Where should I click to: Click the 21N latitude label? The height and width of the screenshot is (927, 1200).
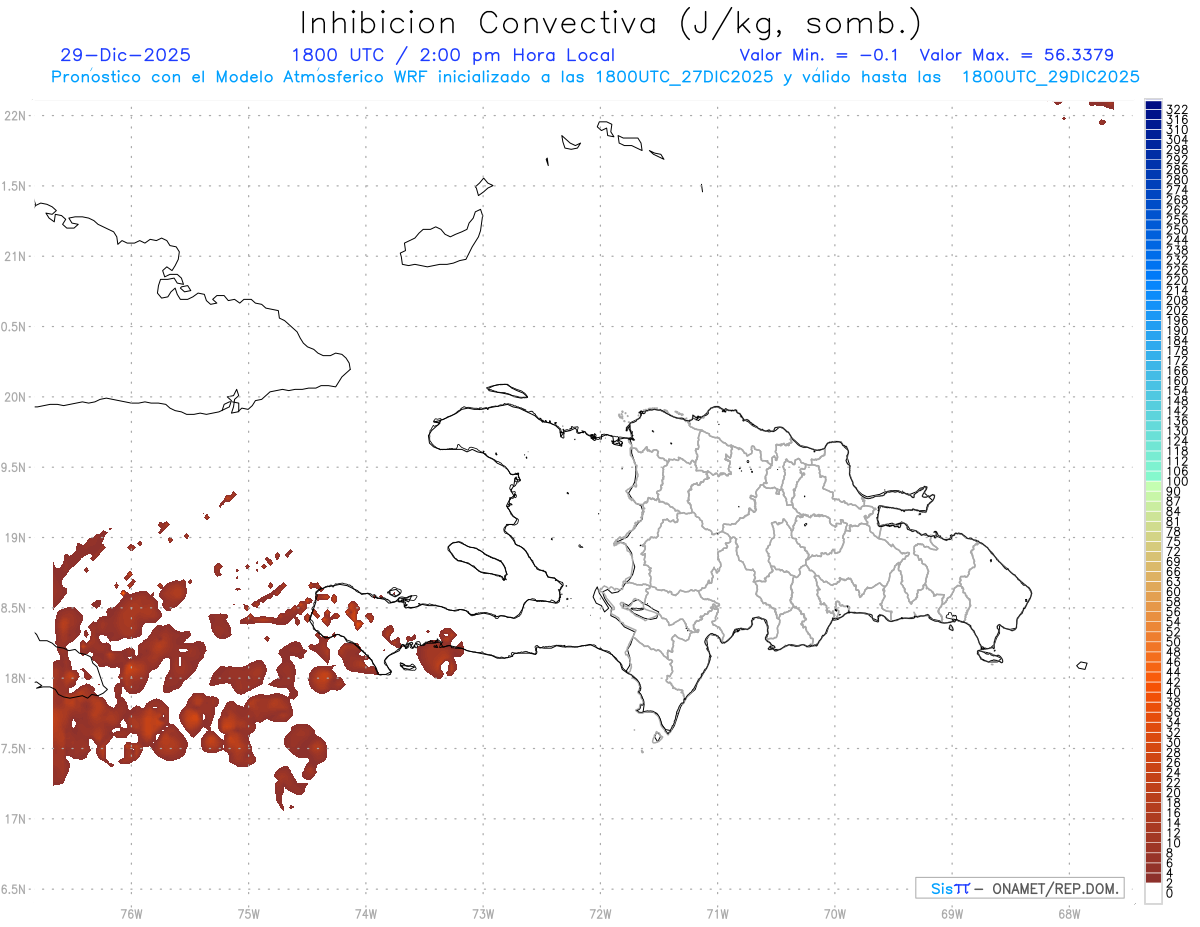(15, 257)
